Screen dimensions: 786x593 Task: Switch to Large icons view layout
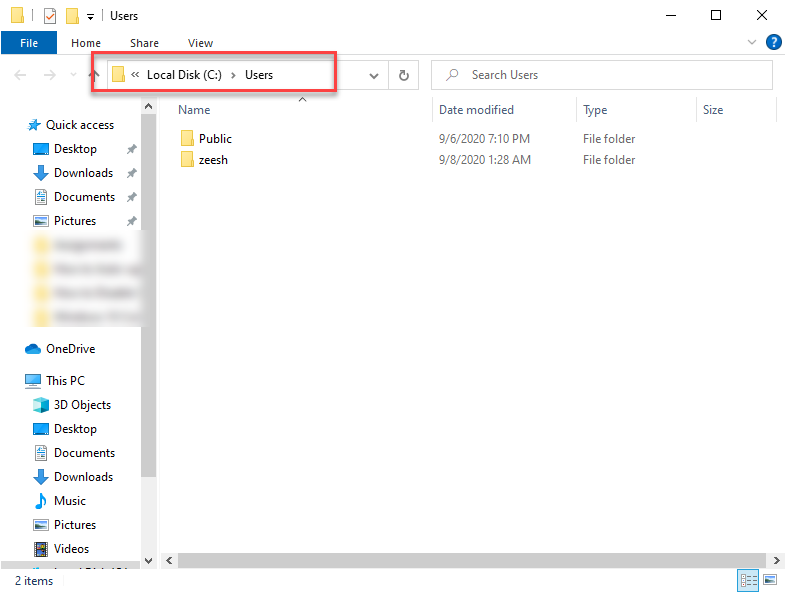[770, 580]
